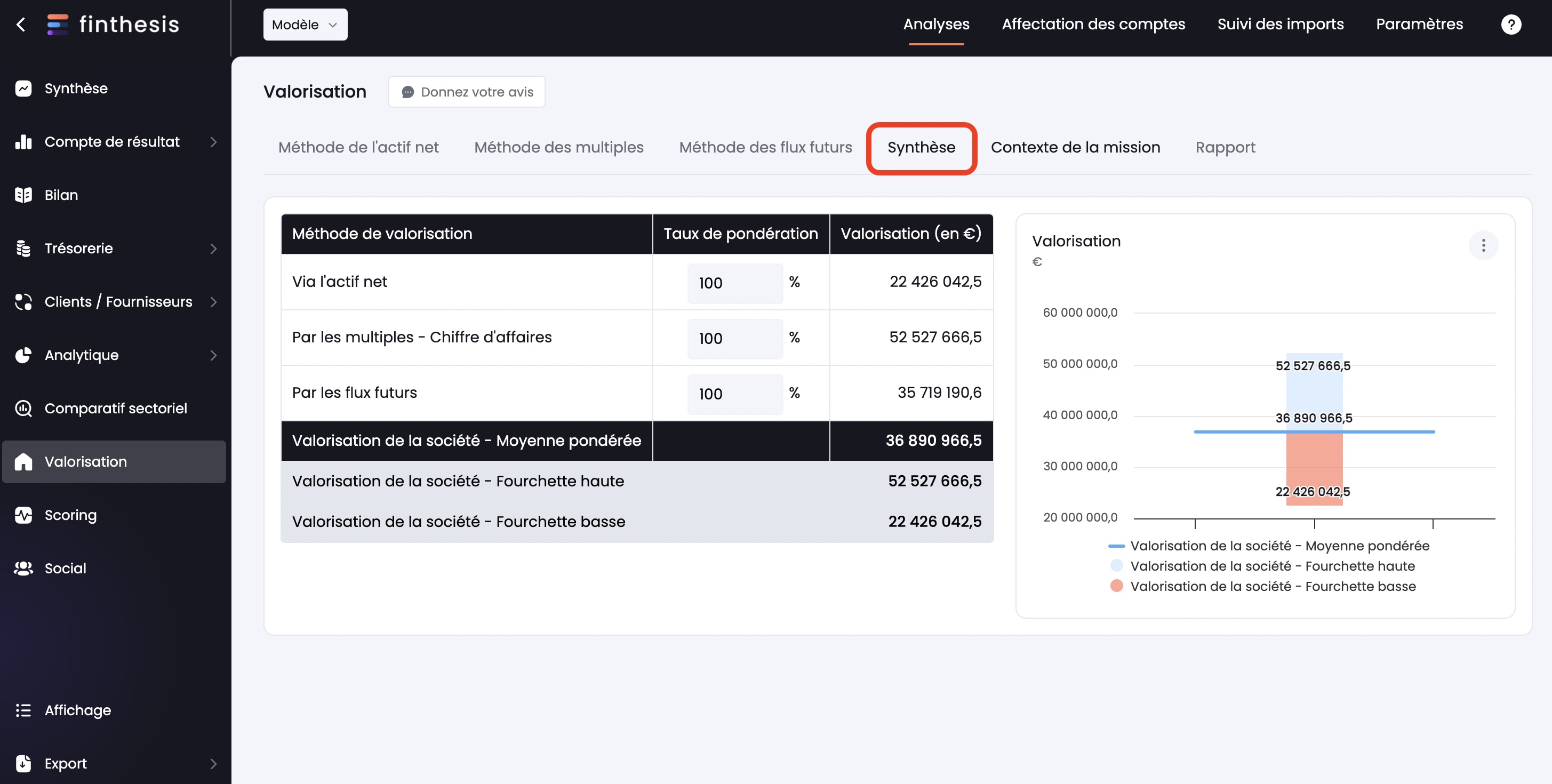The height and width of the screenshot is (784, 1552).
Task: Open the Rapport tab
Action: (1226, 148)
